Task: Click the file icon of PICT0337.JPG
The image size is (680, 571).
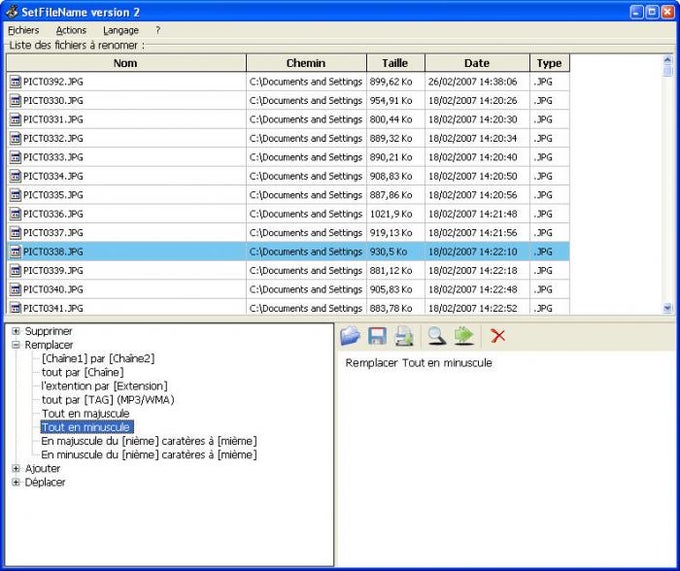Action: coord(16,232)
